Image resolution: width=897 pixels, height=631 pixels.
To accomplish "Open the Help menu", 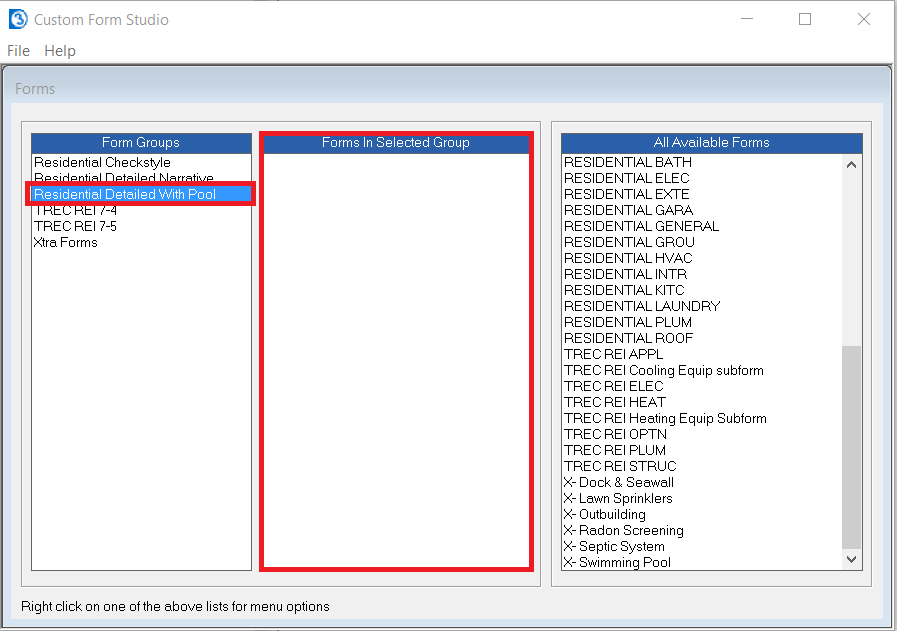I will (60, 51).
